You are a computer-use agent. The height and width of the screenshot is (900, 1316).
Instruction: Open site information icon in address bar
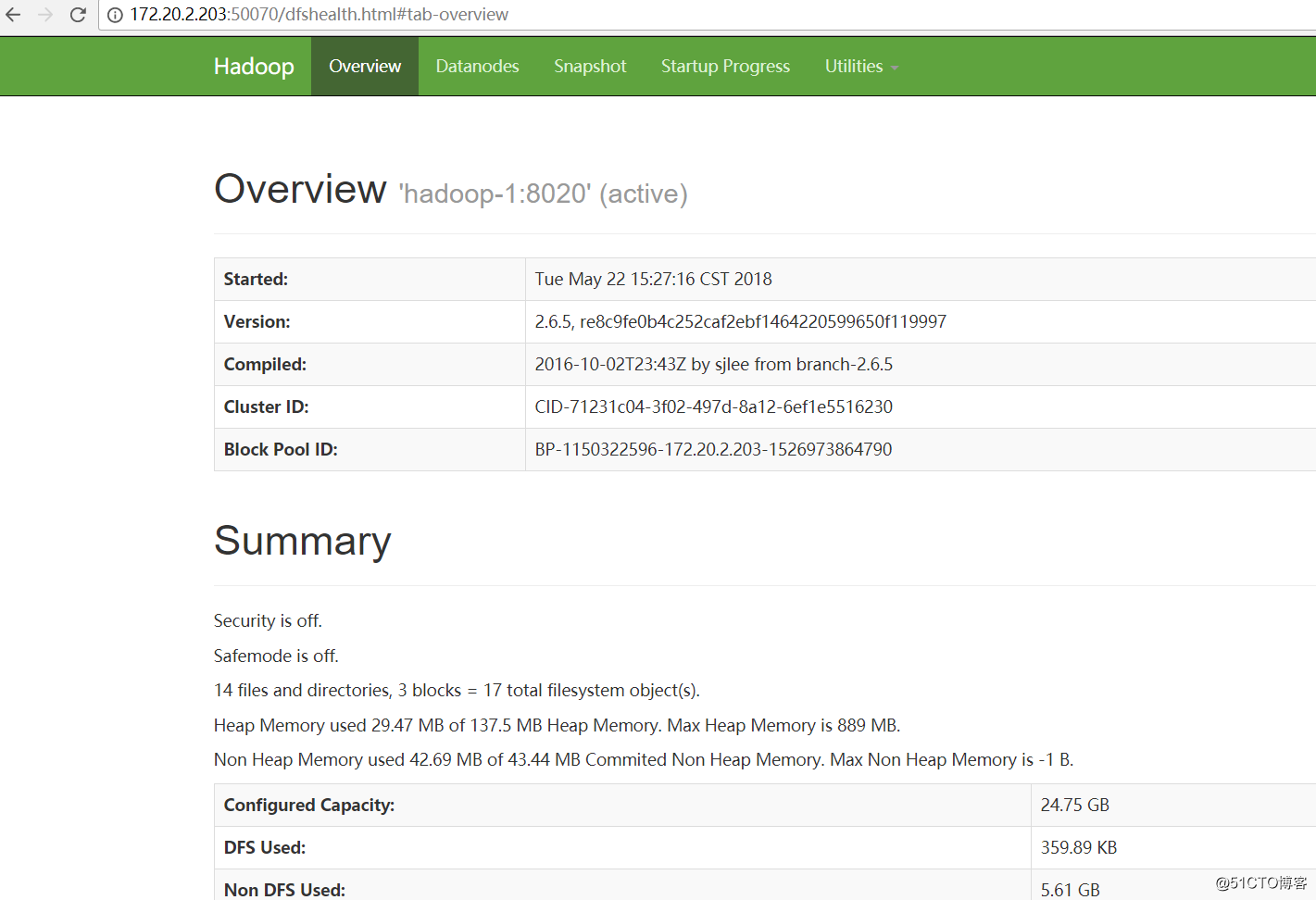(x=115, y=15)
